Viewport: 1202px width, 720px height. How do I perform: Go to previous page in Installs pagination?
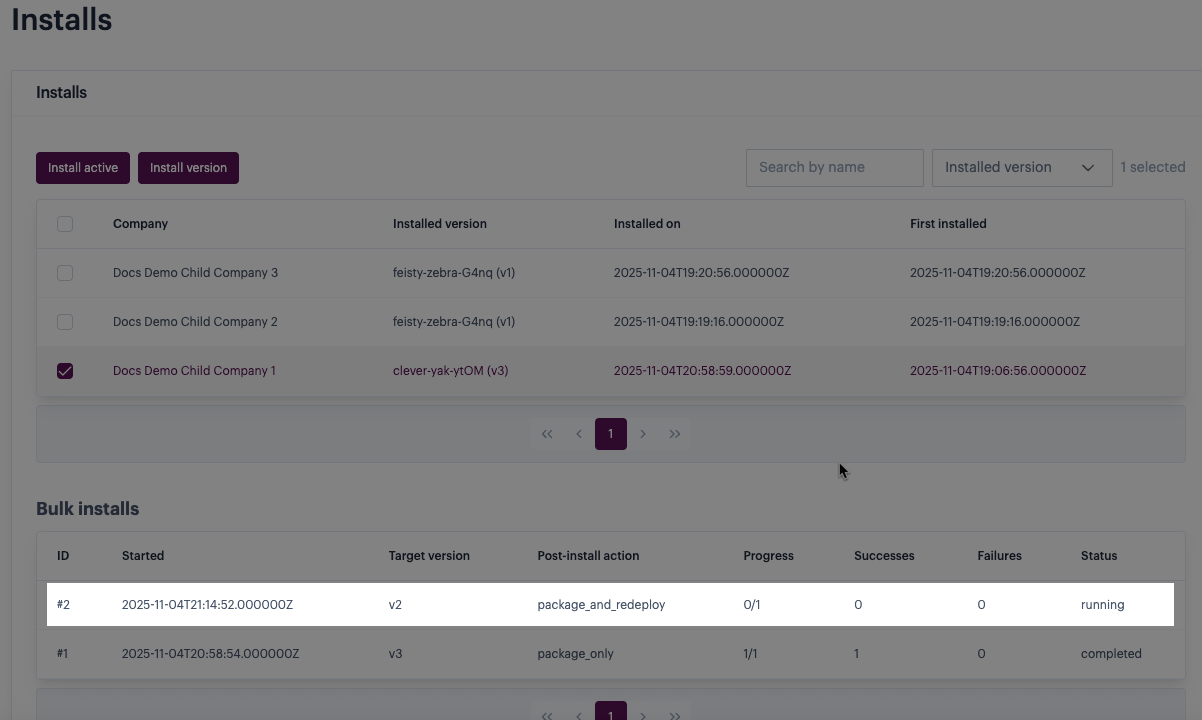[579, 434]
